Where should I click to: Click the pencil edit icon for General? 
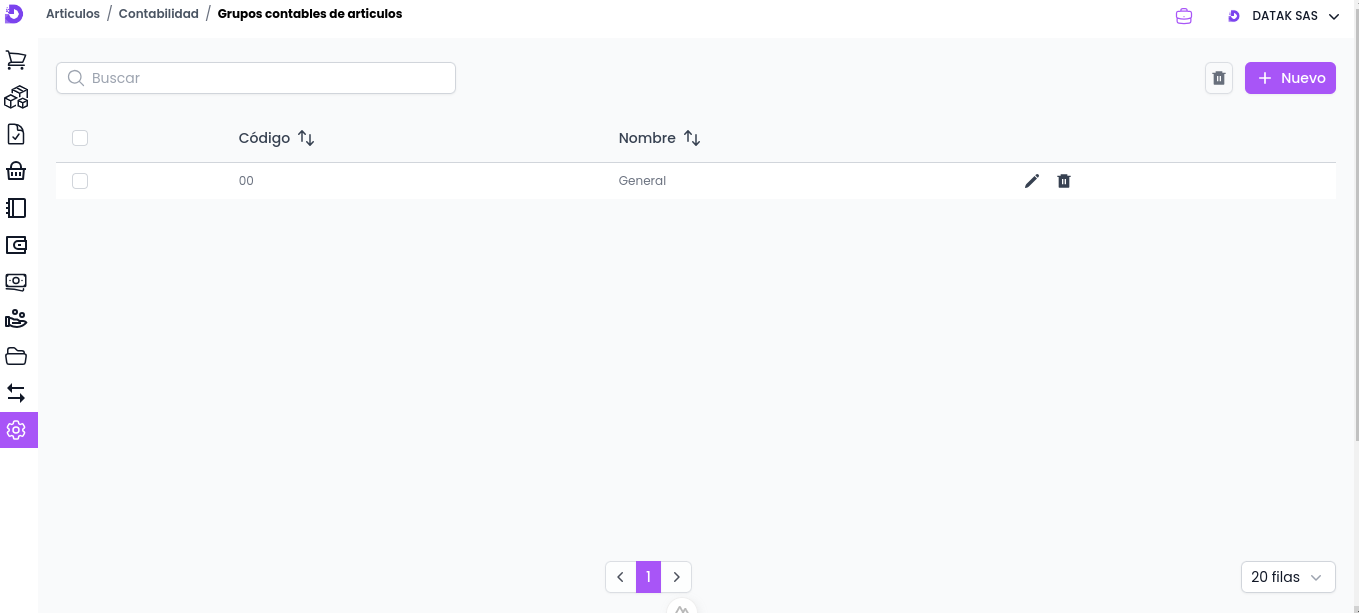(1032, 181)
